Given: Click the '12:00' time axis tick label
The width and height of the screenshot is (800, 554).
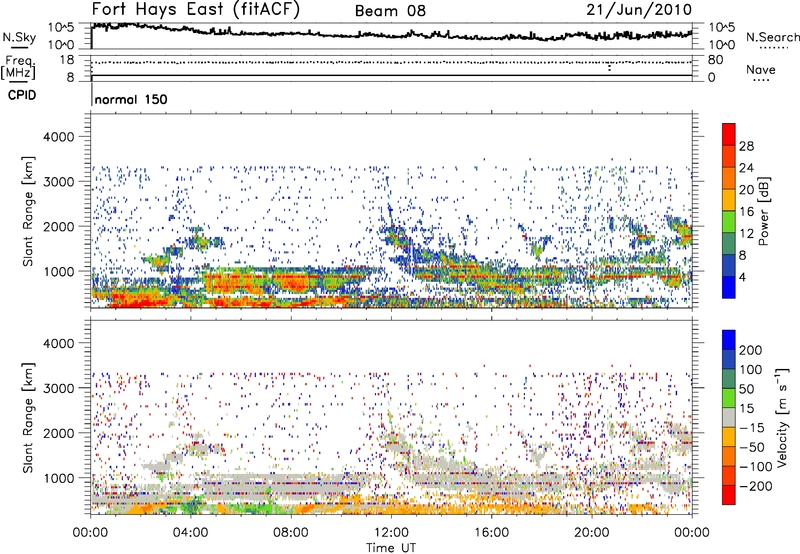Looking at the screenshot, I should [x=391, y=532].
